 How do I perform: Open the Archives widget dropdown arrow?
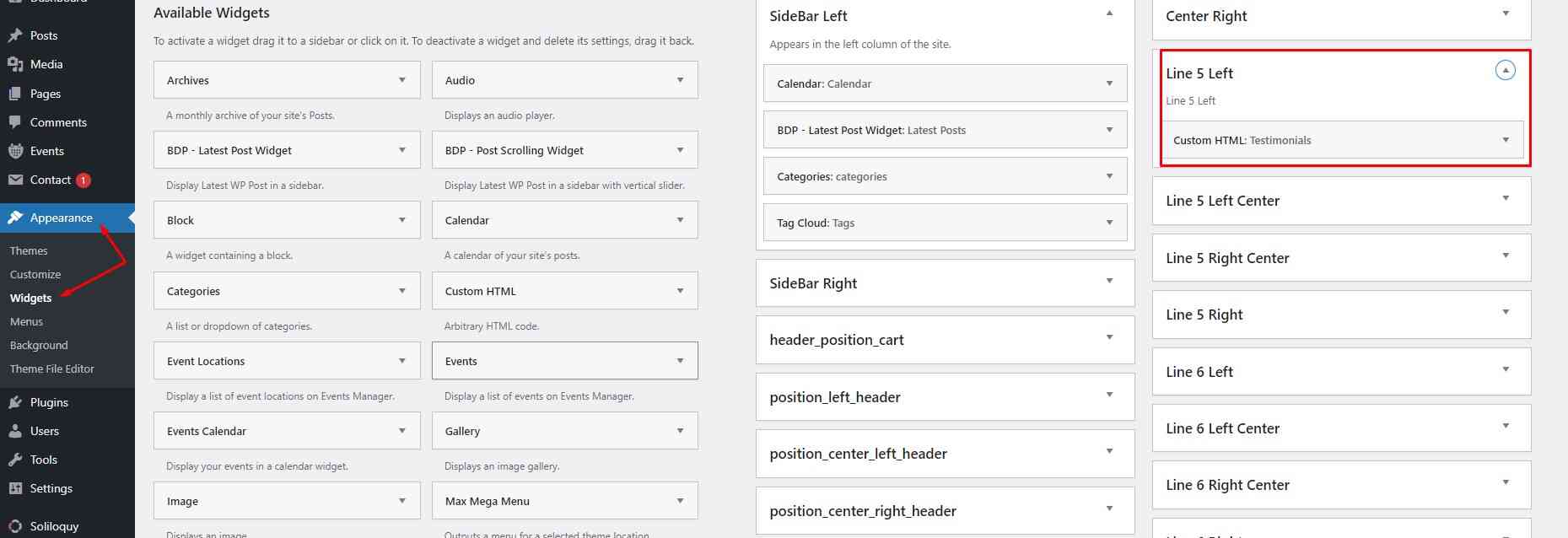click(402, 80)
